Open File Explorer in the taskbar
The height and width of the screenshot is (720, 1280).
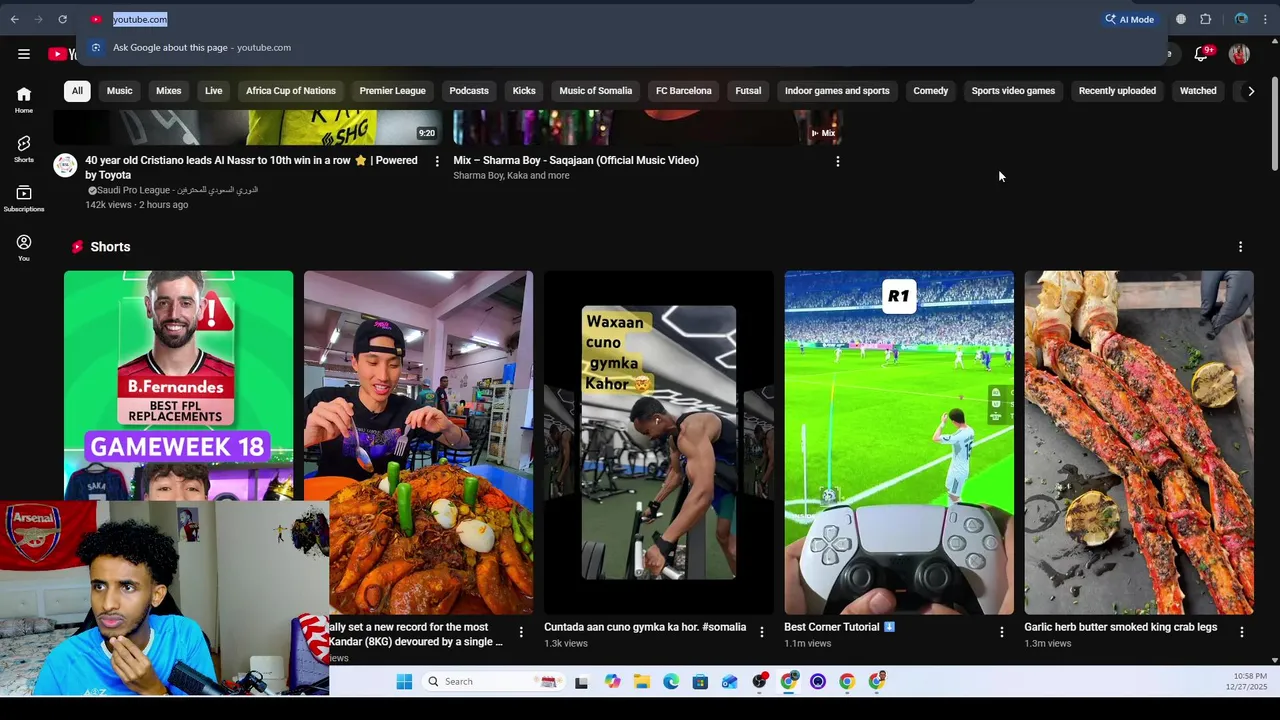coord(641,682)
